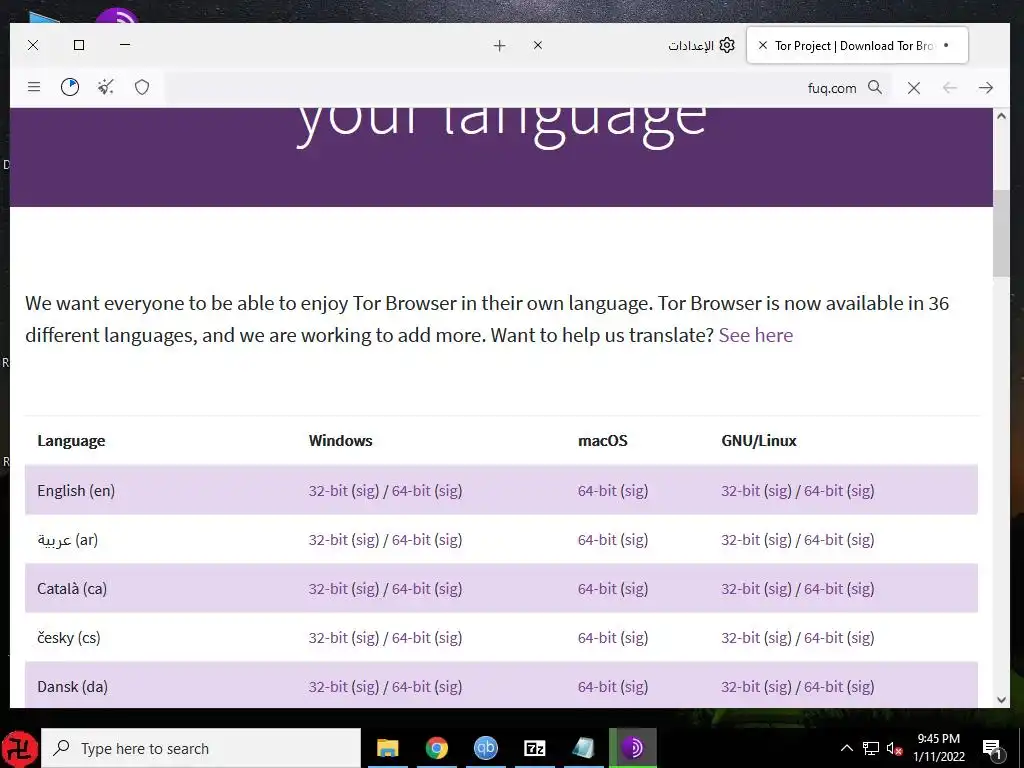Click the česky (cs) language cell

(69, 637)
